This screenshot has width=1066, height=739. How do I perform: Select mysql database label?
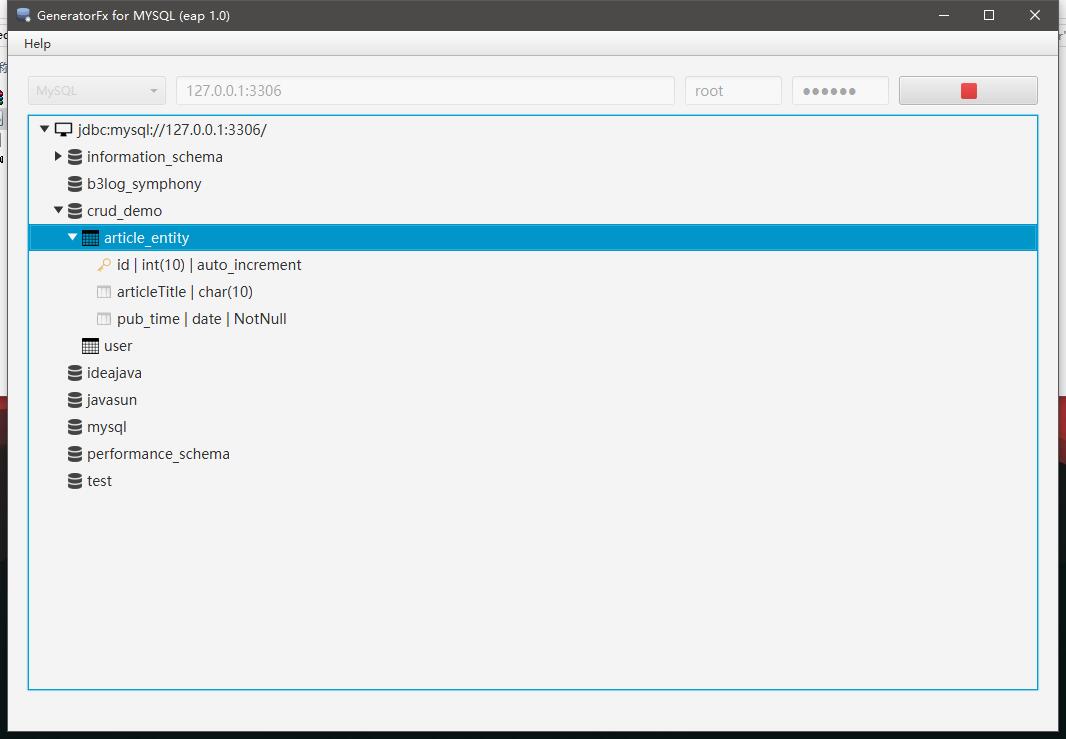[107, 428]
